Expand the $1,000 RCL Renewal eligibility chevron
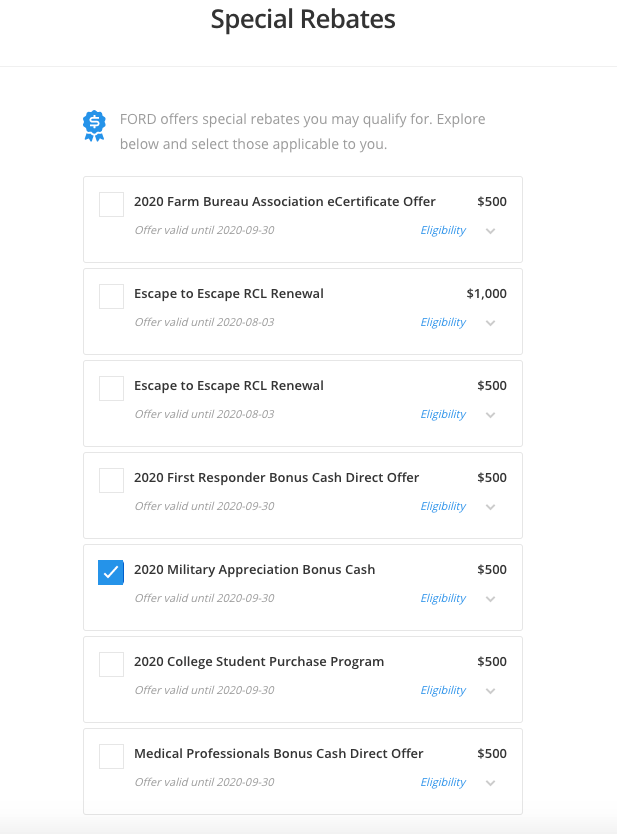 coord(490,323)
